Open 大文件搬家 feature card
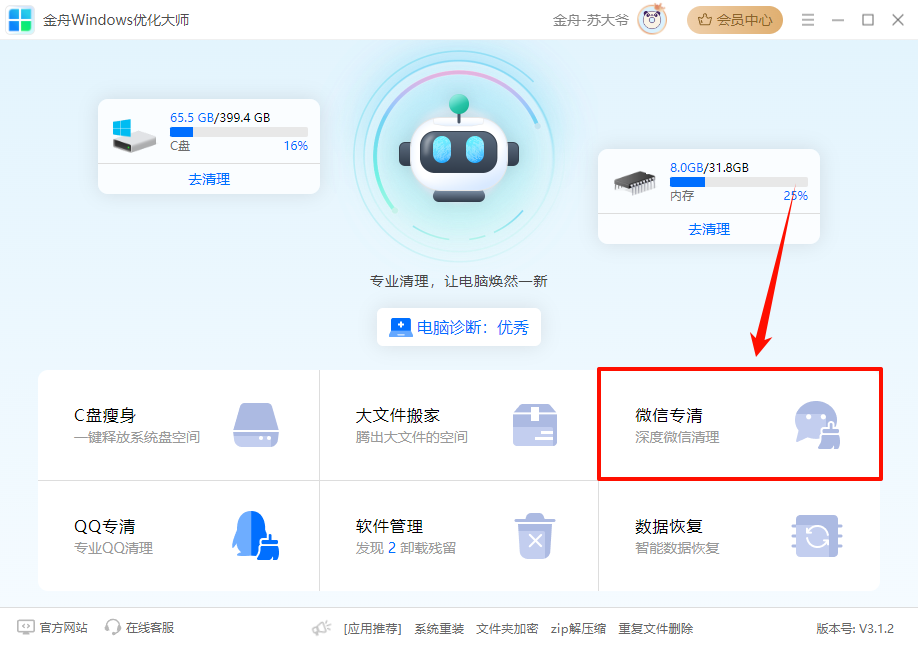 (x=459, y=425)
